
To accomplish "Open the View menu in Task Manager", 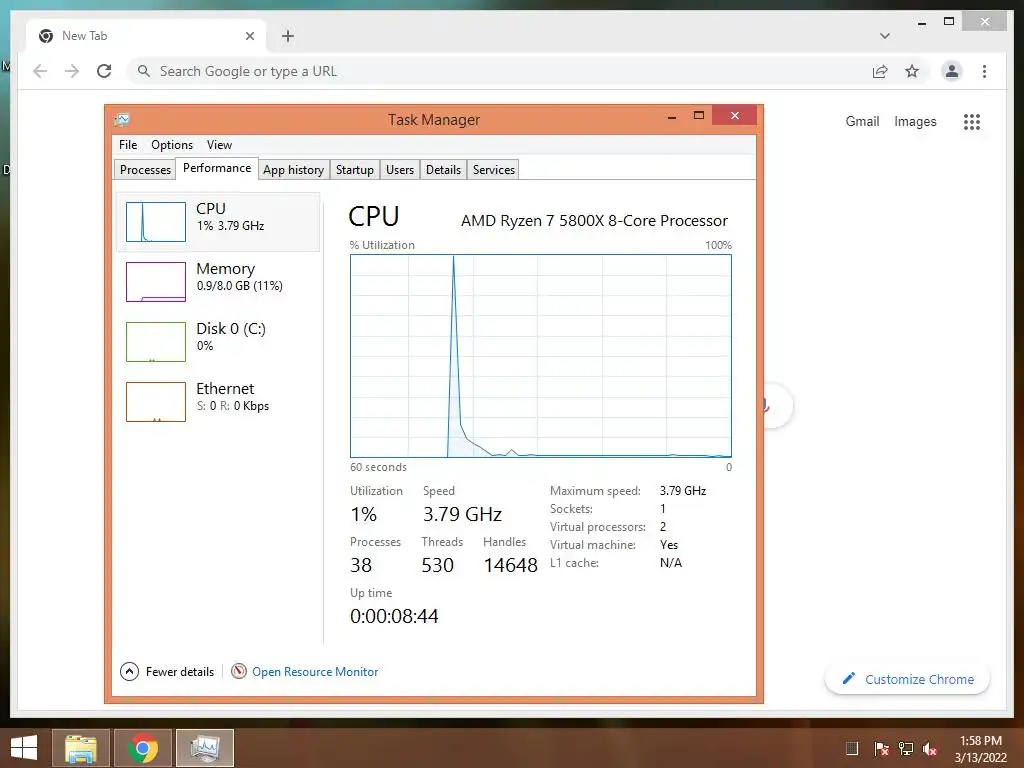I will tap(219, 145).
